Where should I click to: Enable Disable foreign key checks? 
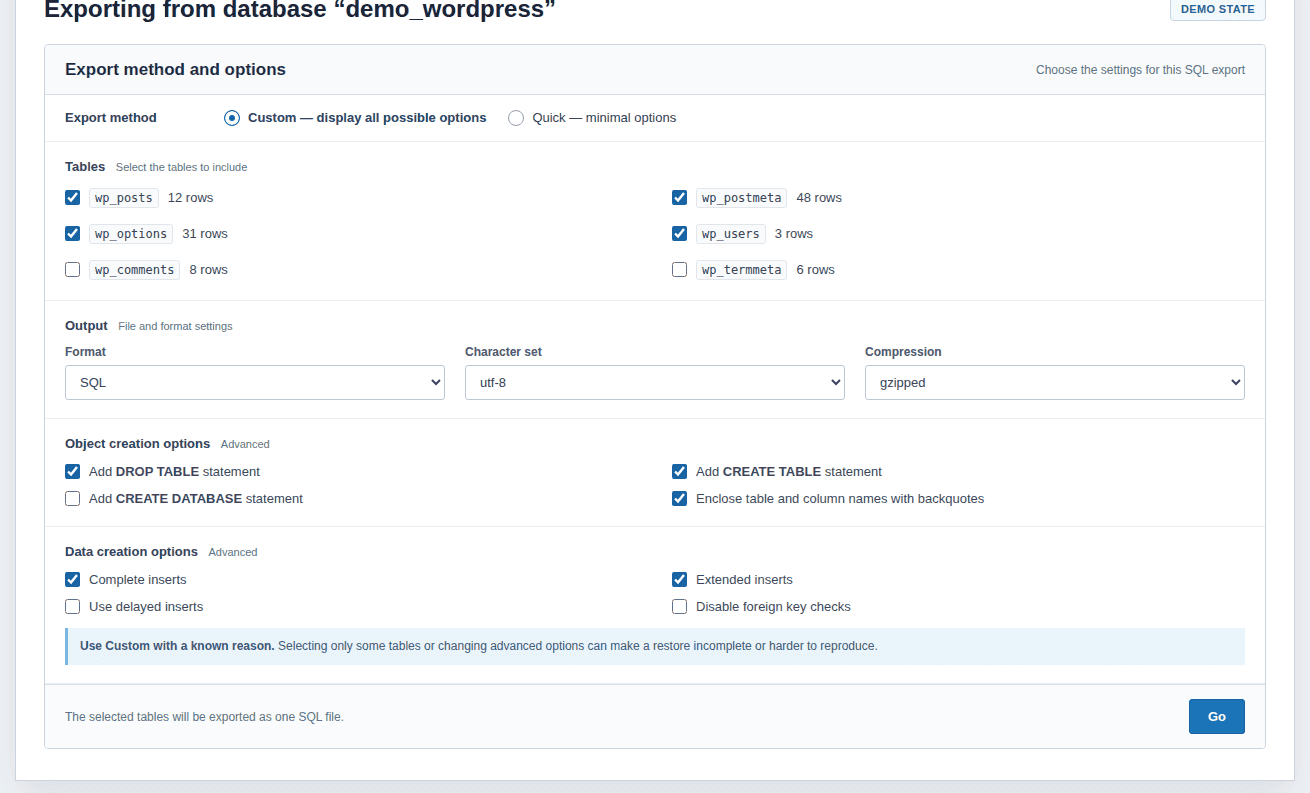coord(680,607)
